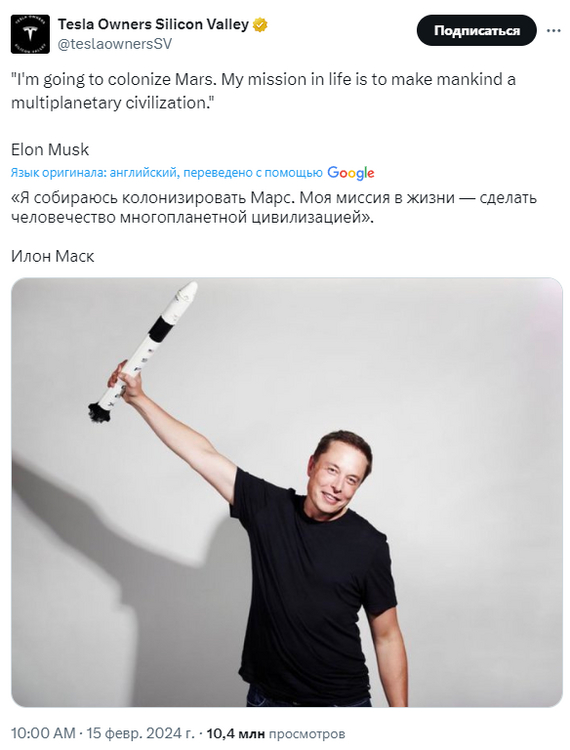Click the 10:00 AM timestamp
570x750 pixels.
coord(43,733)
